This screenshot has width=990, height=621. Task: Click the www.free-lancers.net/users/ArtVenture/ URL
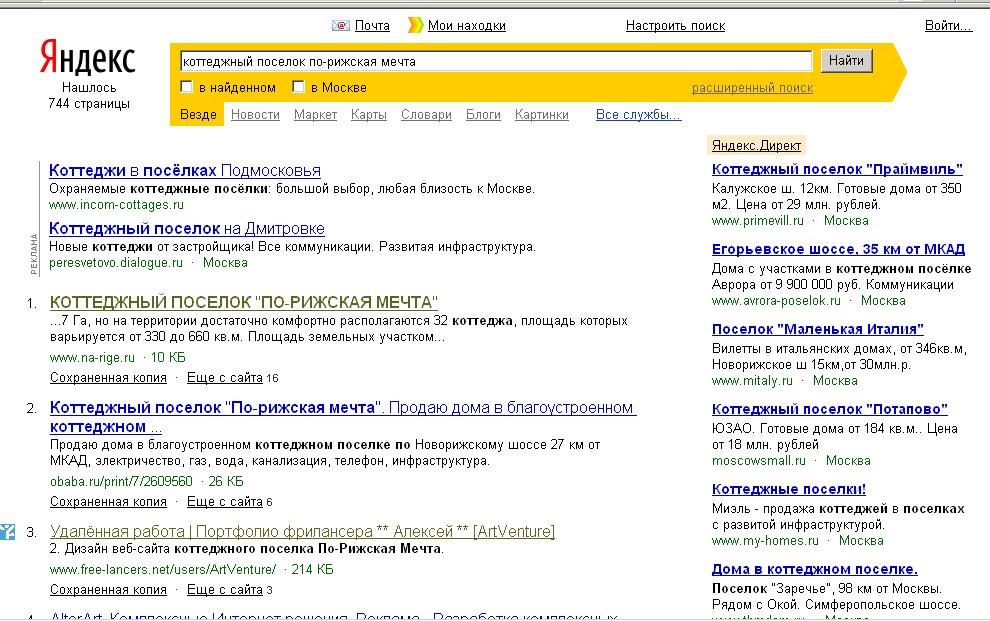(163, 569)
